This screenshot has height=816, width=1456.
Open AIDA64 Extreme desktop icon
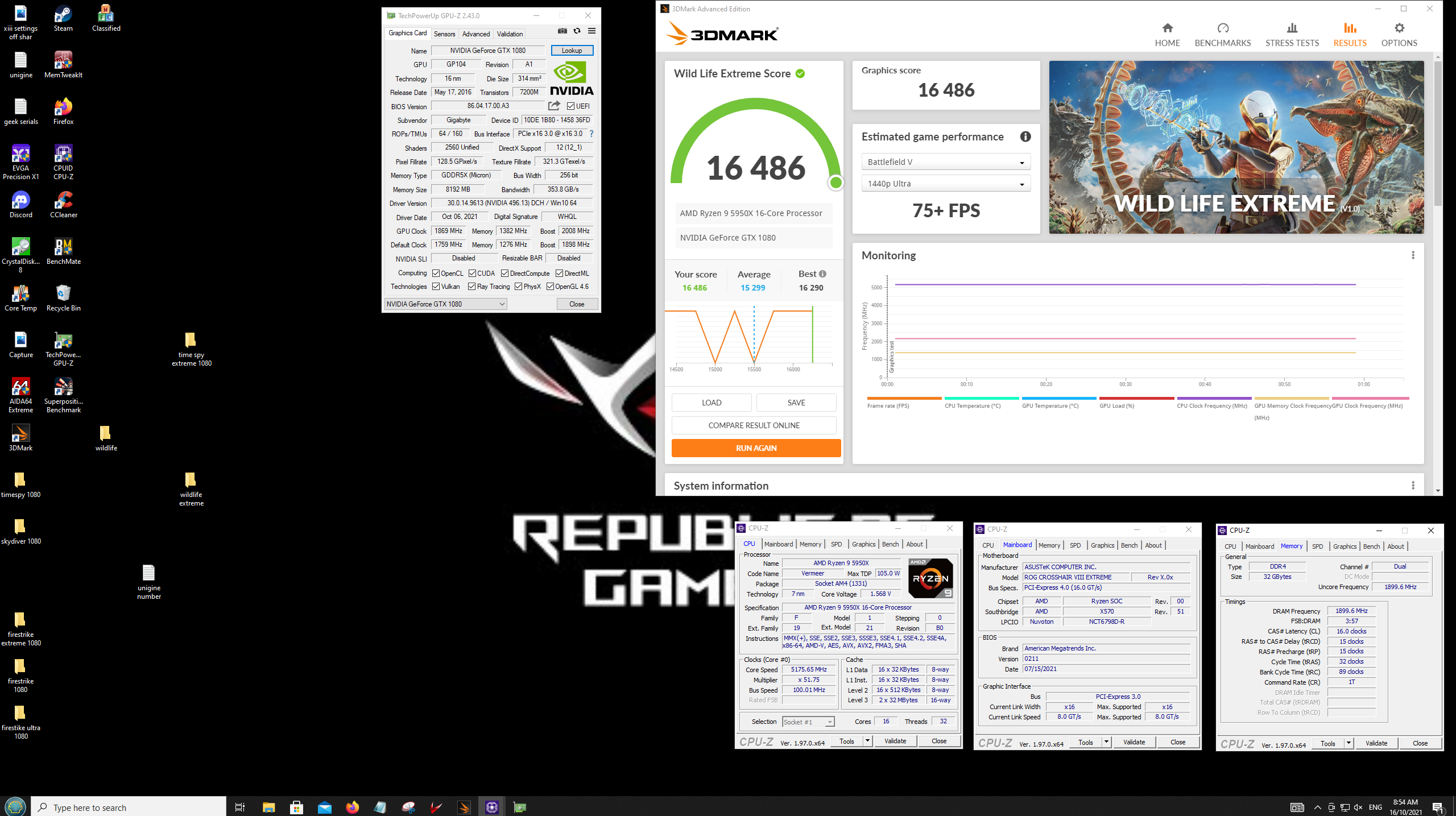[21, 395]
